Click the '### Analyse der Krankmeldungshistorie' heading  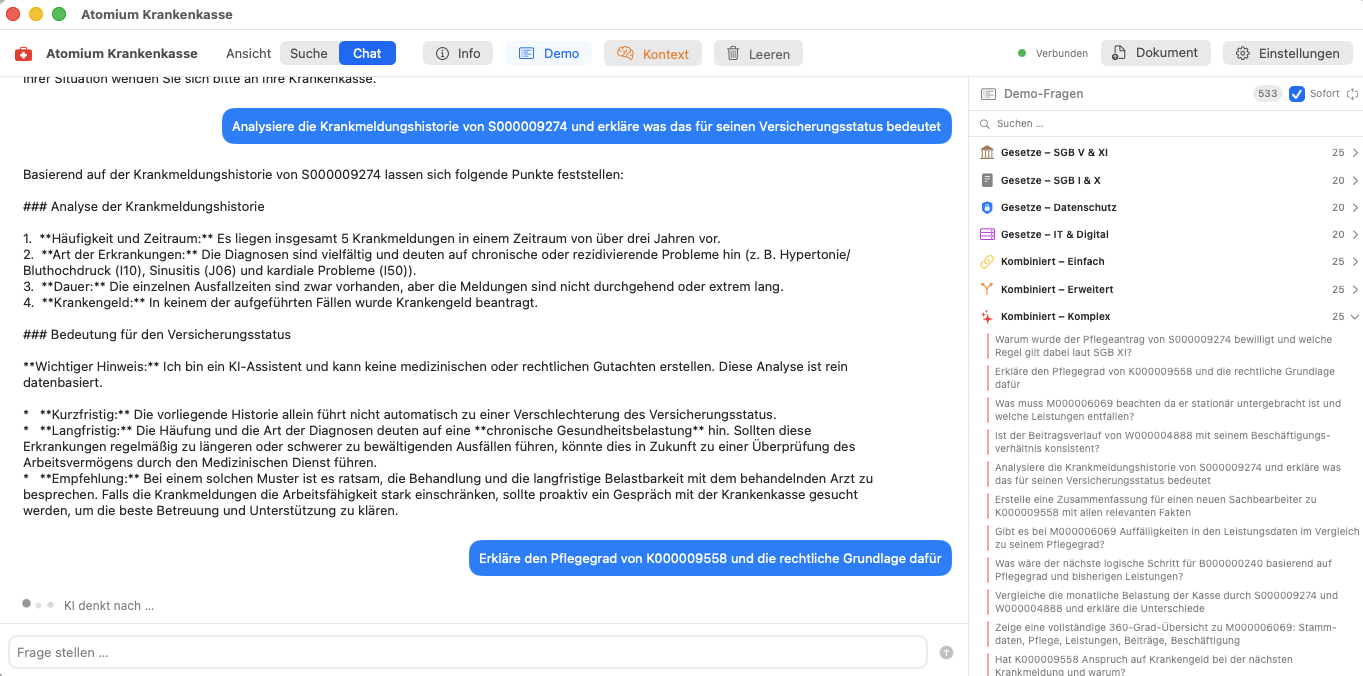144,207
